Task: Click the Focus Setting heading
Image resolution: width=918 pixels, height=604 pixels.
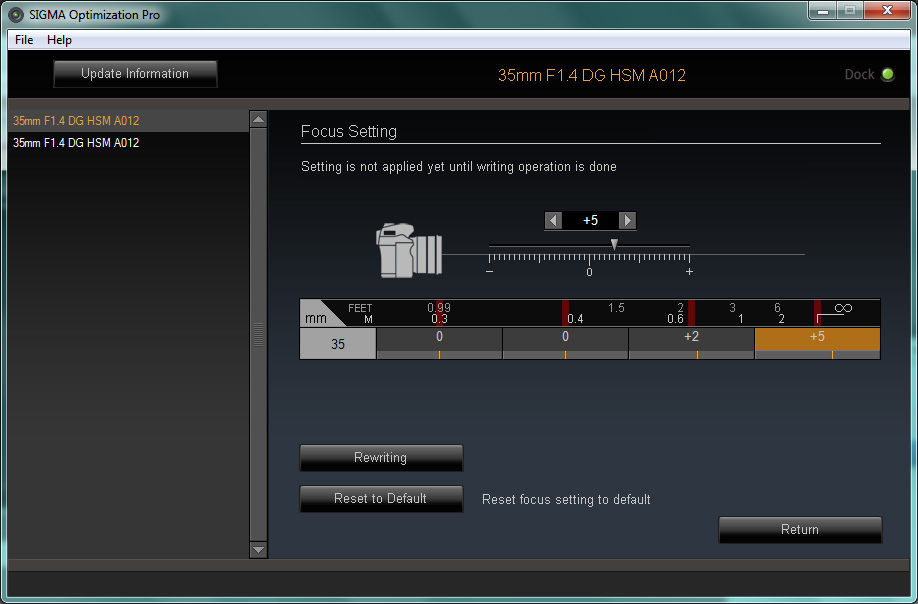Action: [x=348, y=131]
